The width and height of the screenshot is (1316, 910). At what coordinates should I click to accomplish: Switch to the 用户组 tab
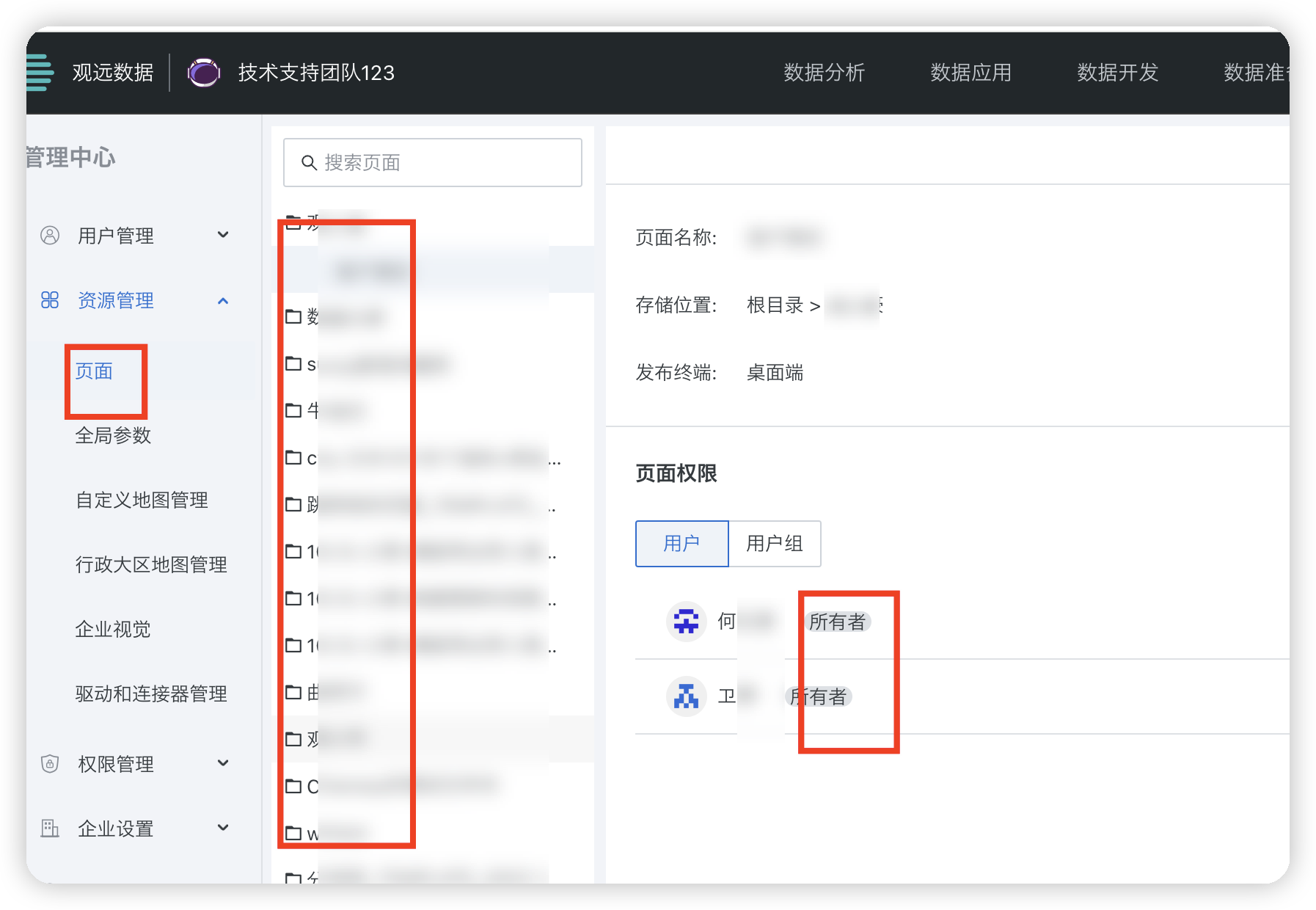775,544
